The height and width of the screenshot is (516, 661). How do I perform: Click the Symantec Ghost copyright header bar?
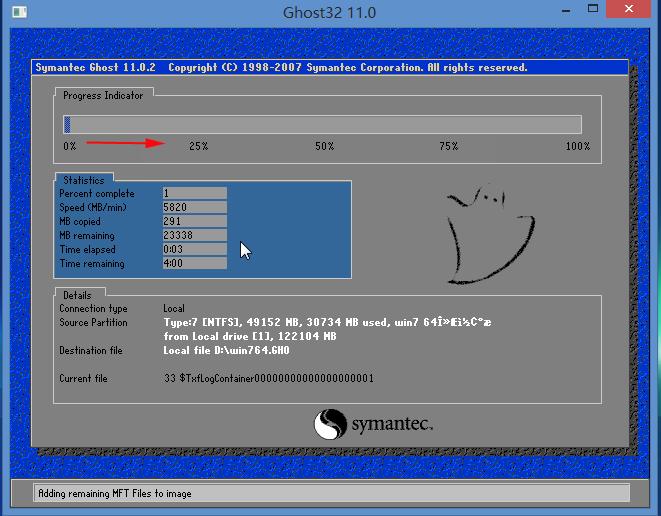(x=330, y=68)
